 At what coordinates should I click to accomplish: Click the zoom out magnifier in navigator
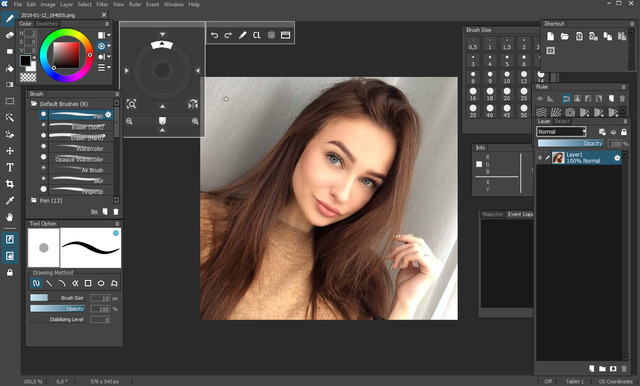129,121
